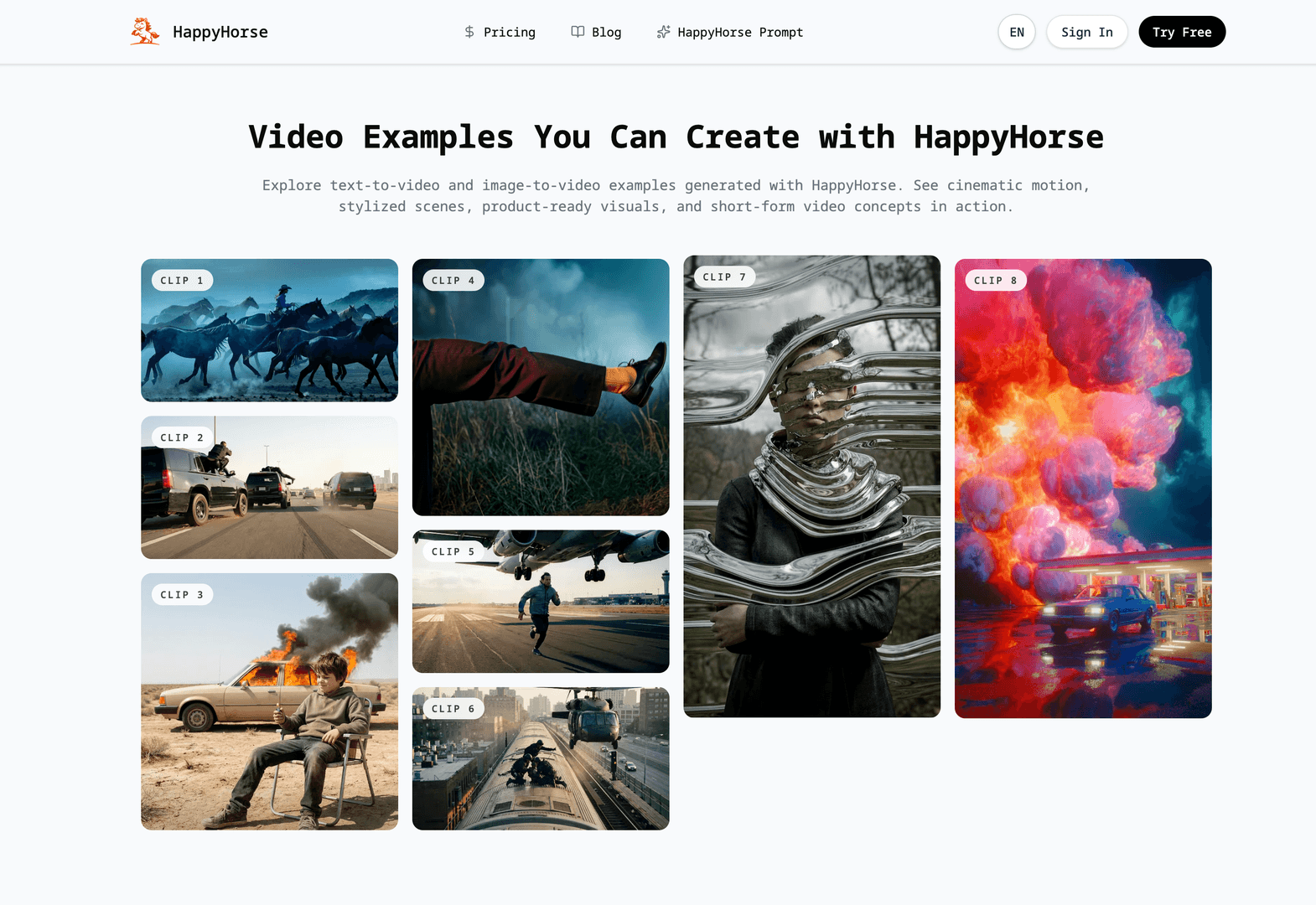Image resolution: width=1316 pixels, height=905 pixels.
Task: Open the Clip 4 kicking leg thumbnail
Action: [x=541, y=387]
